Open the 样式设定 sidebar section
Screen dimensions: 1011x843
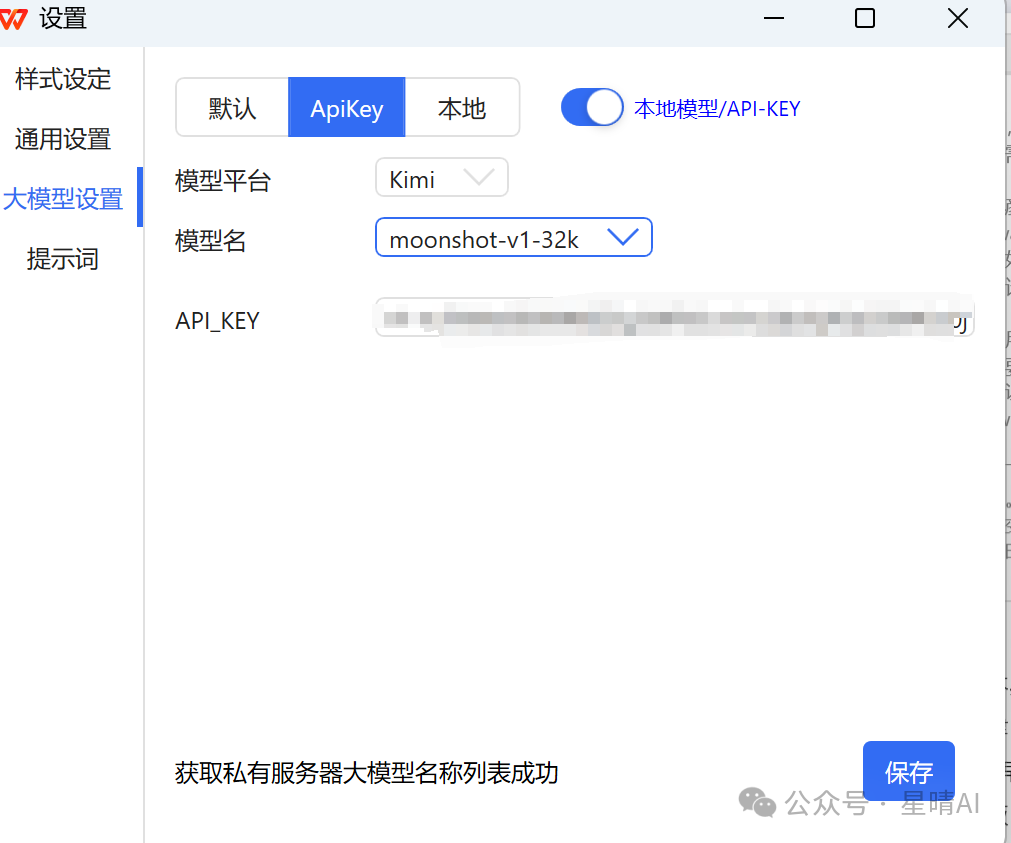point(63,79)
